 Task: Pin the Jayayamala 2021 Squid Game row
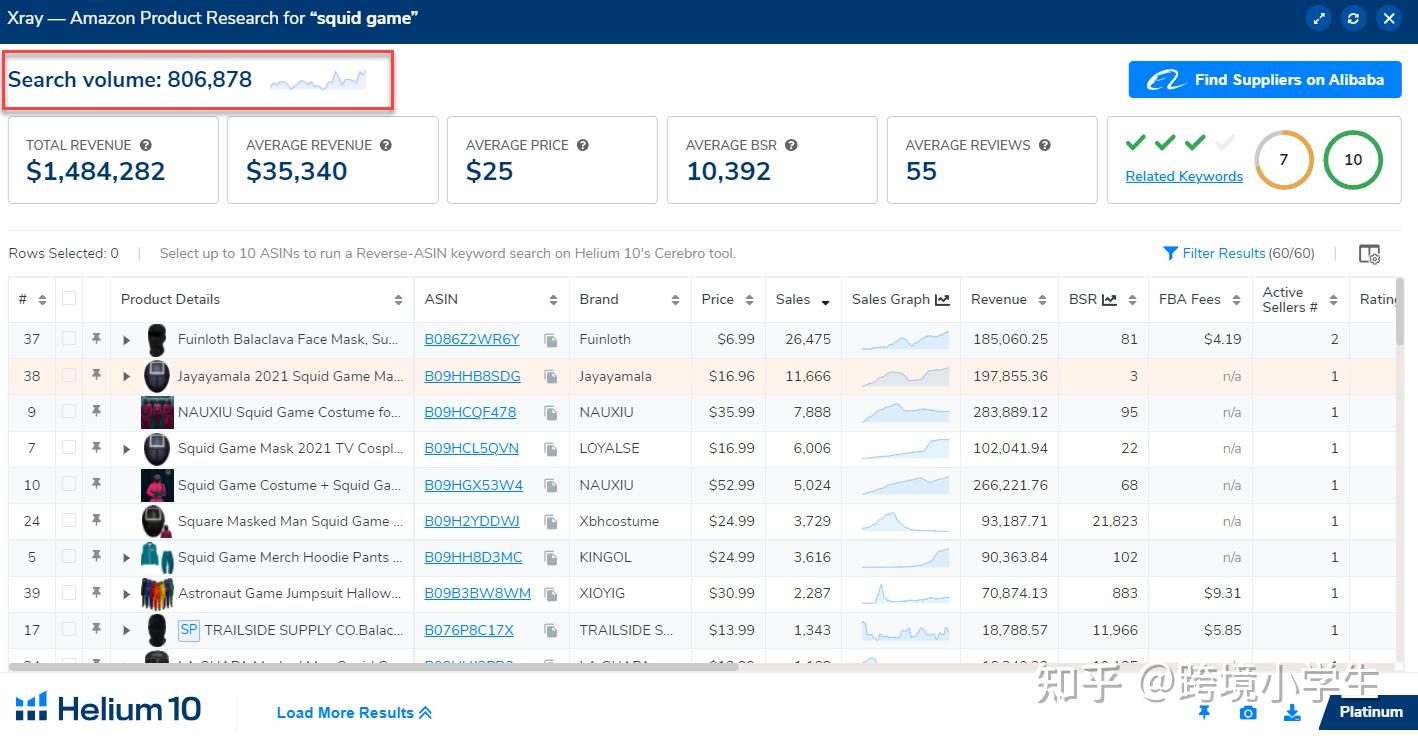coord(96,375)
